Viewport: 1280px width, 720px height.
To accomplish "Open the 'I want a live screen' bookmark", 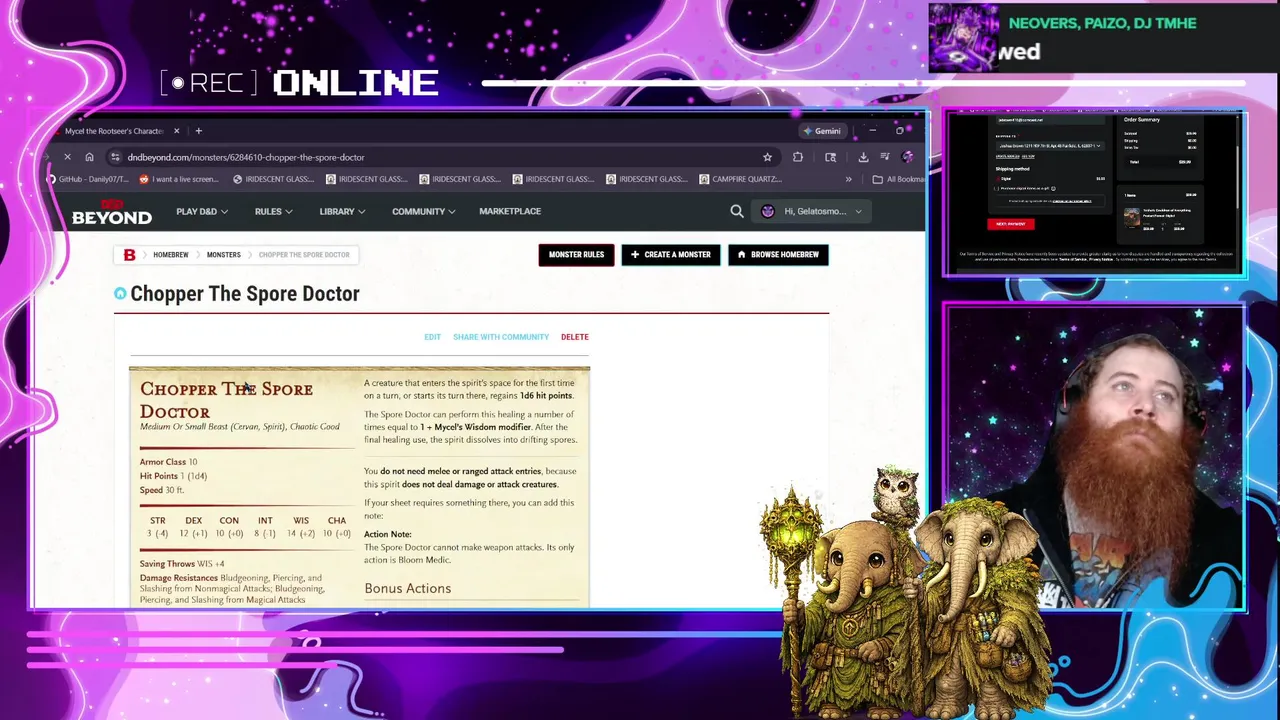I will click(179, 179).
